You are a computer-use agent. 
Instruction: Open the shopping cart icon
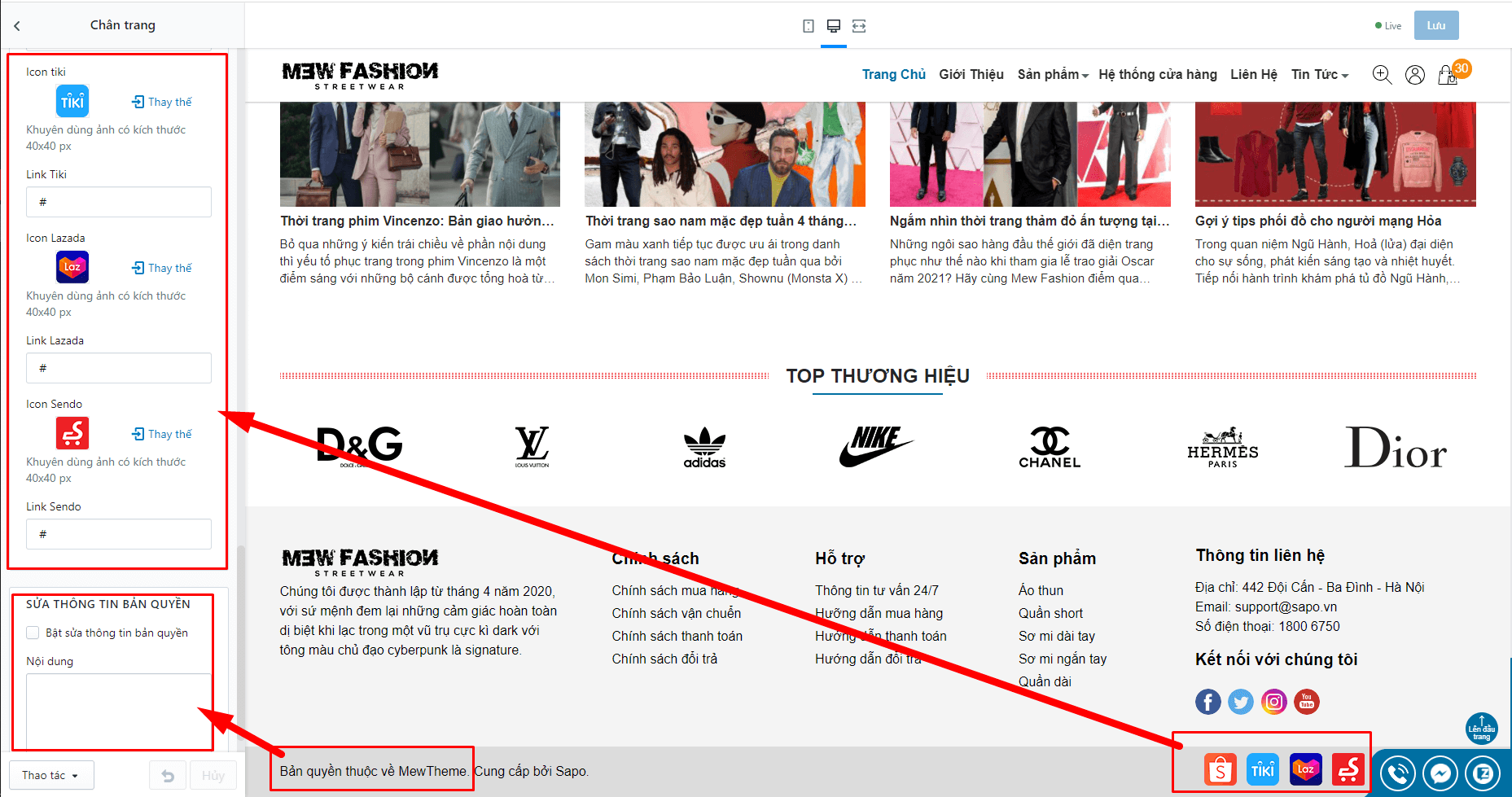click(1448, 75)
